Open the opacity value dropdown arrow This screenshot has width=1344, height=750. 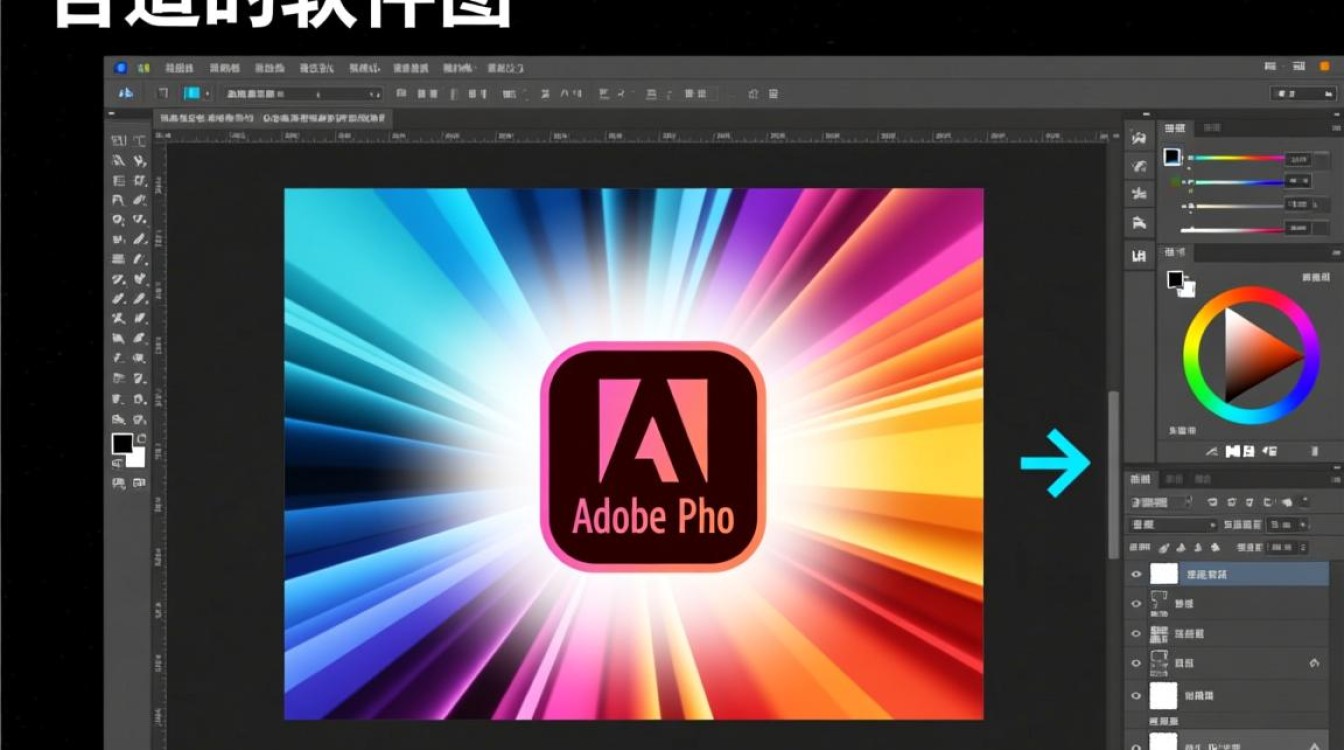[1302, 525]
